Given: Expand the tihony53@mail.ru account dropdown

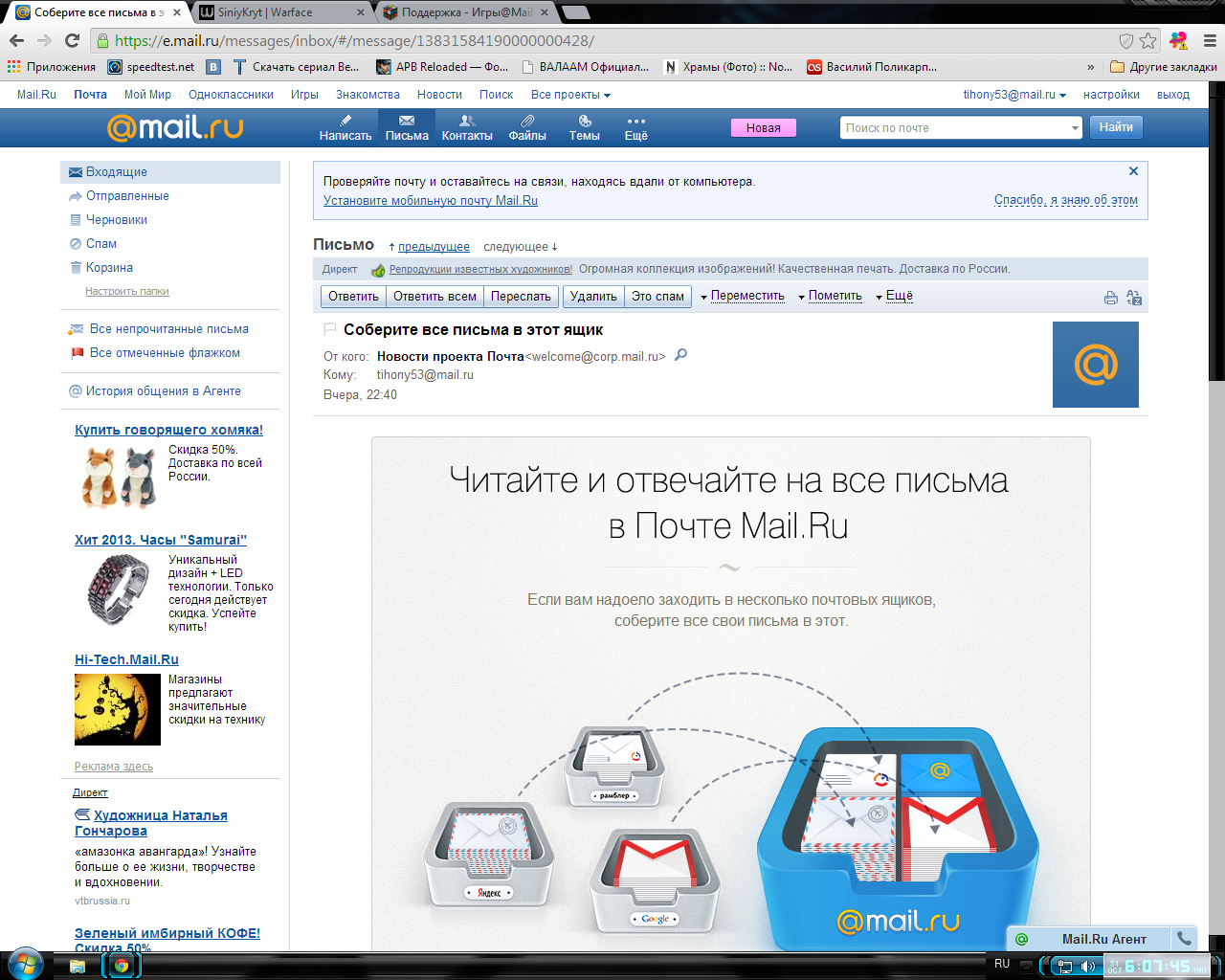Looking at the screenshot, I should [x=1014, y=95].
